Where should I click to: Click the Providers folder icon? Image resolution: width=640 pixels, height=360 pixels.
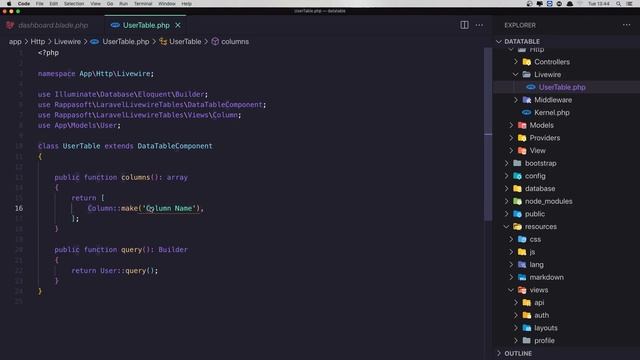coord(522,138)
